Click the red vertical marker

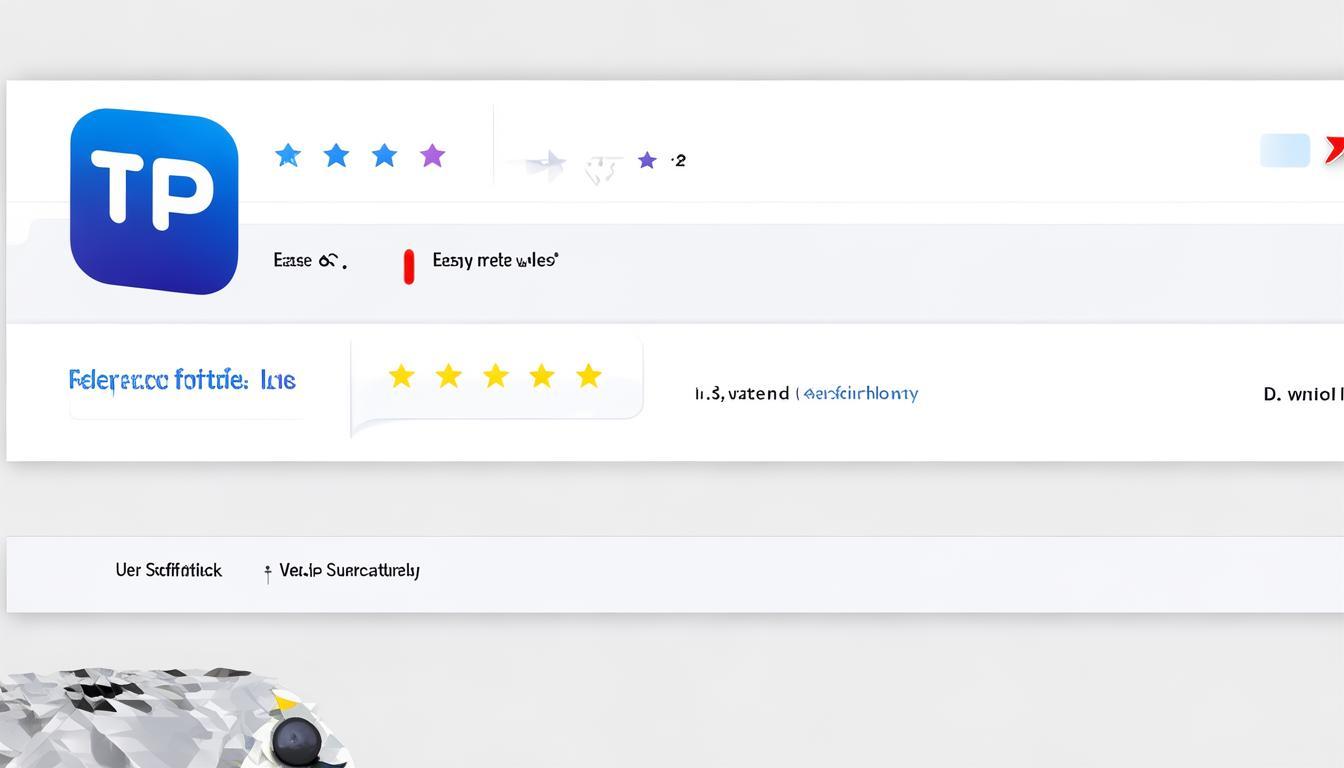(408, 267)
